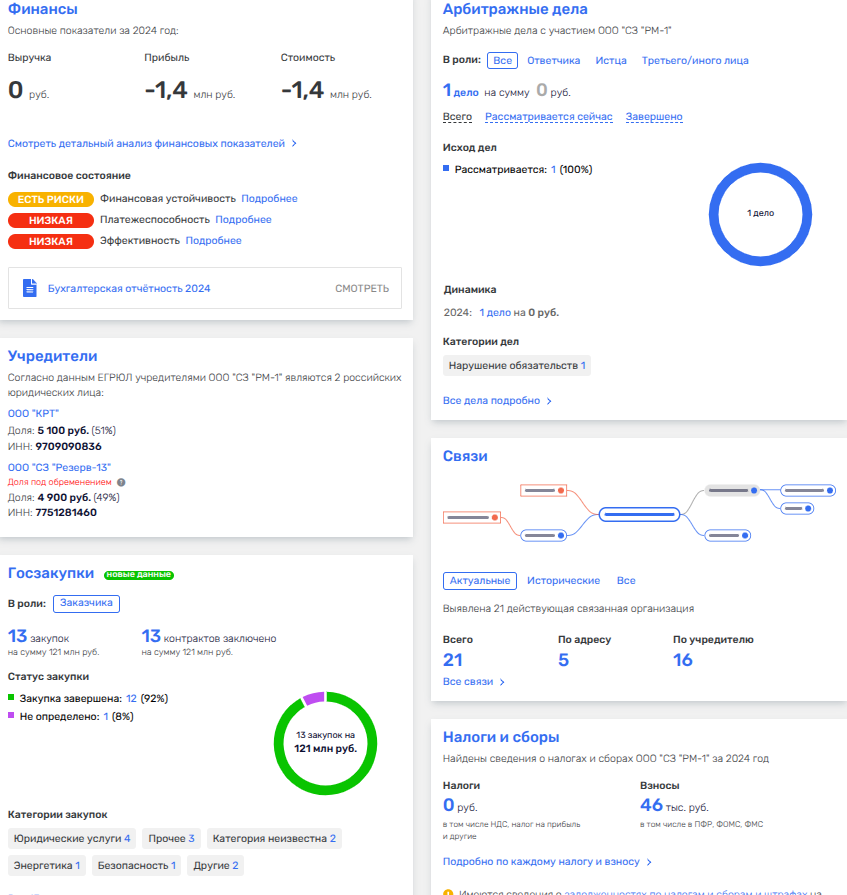Open founder ООО "КРТ" link
This screenshot has height=895, width=847.
click(x=34, y=413)
